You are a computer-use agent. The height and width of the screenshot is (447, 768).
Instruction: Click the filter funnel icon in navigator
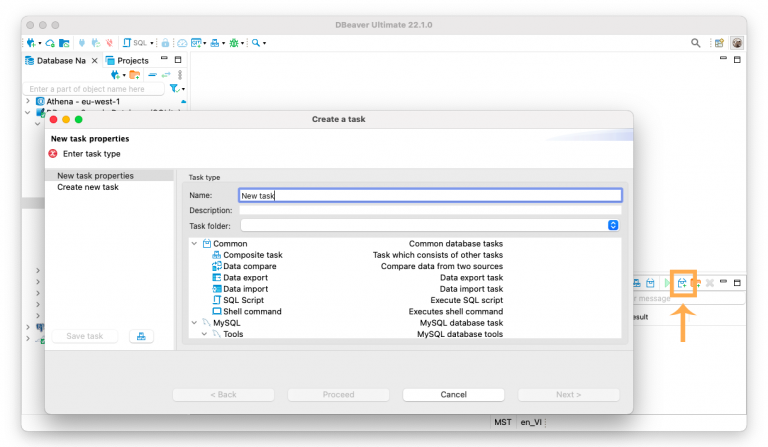click(174, 89)
